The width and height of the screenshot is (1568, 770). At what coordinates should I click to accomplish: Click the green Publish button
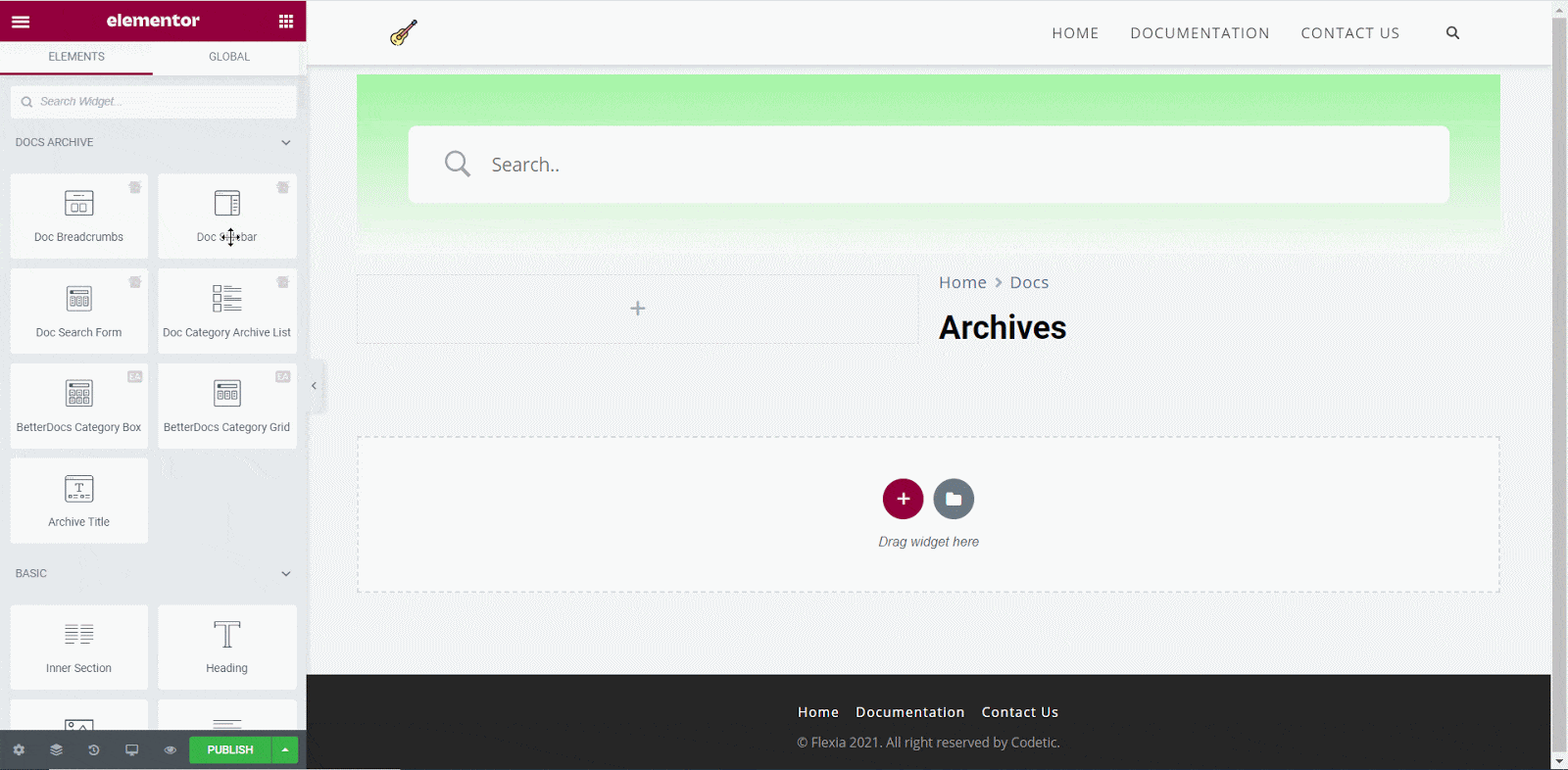click(x=230, y=749)
